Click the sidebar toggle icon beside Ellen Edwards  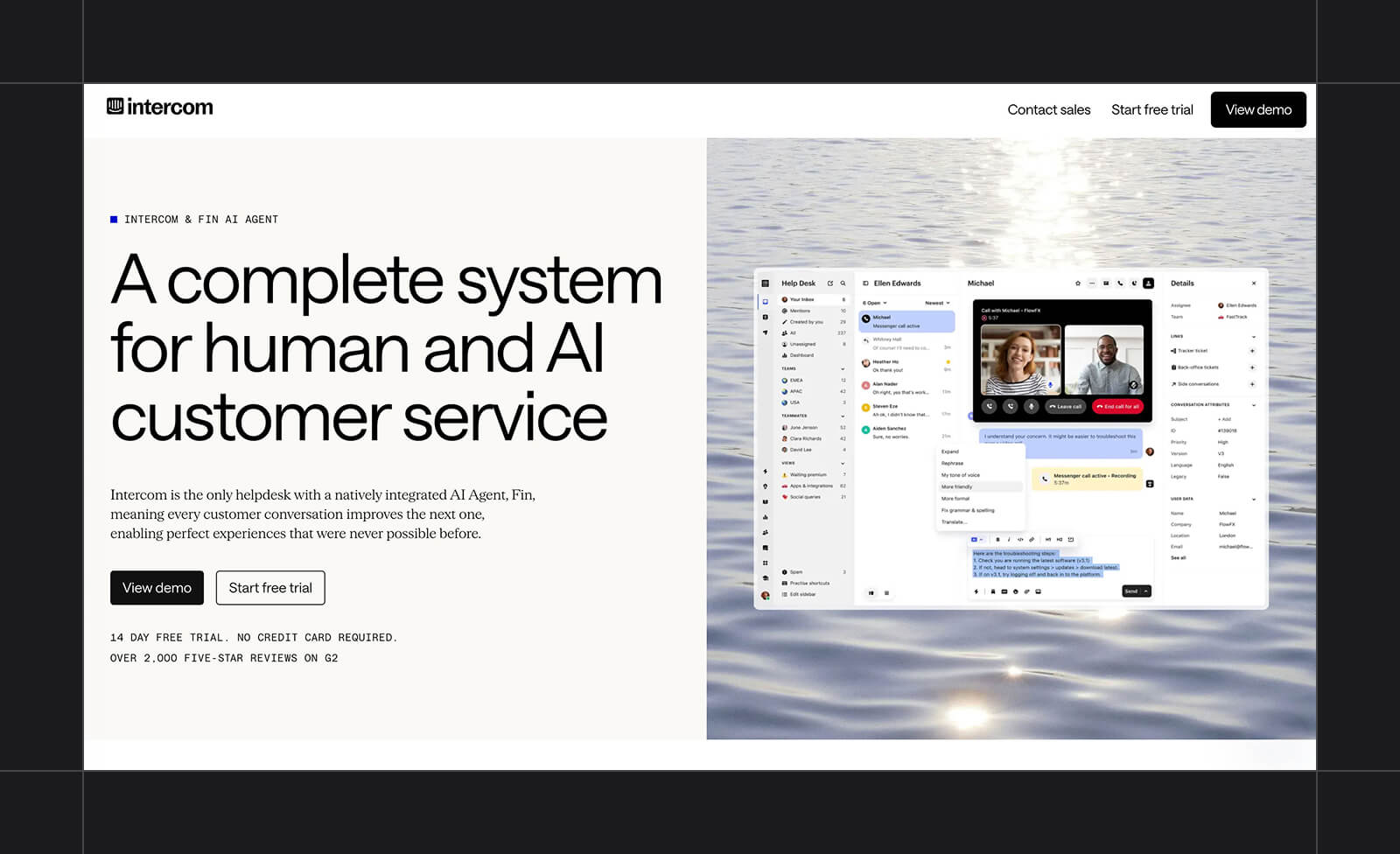[865, 283]
